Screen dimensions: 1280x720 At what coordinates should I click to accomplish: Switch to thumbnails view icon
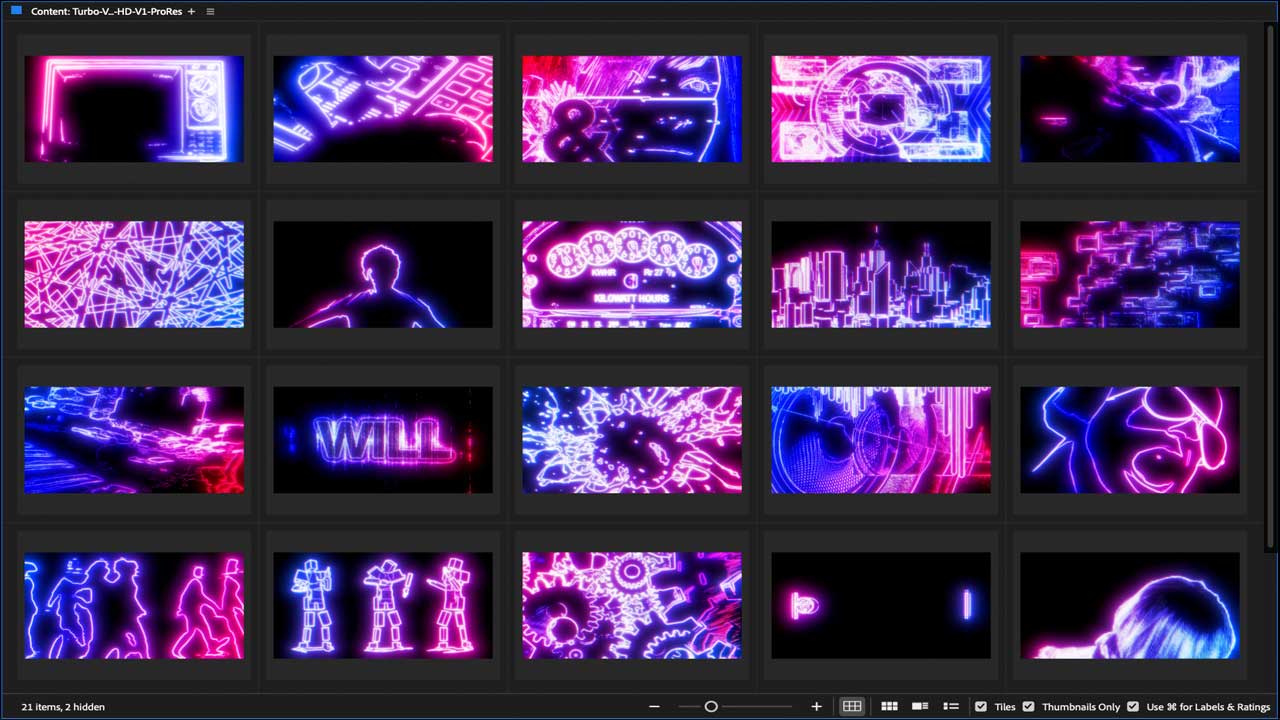889,707
